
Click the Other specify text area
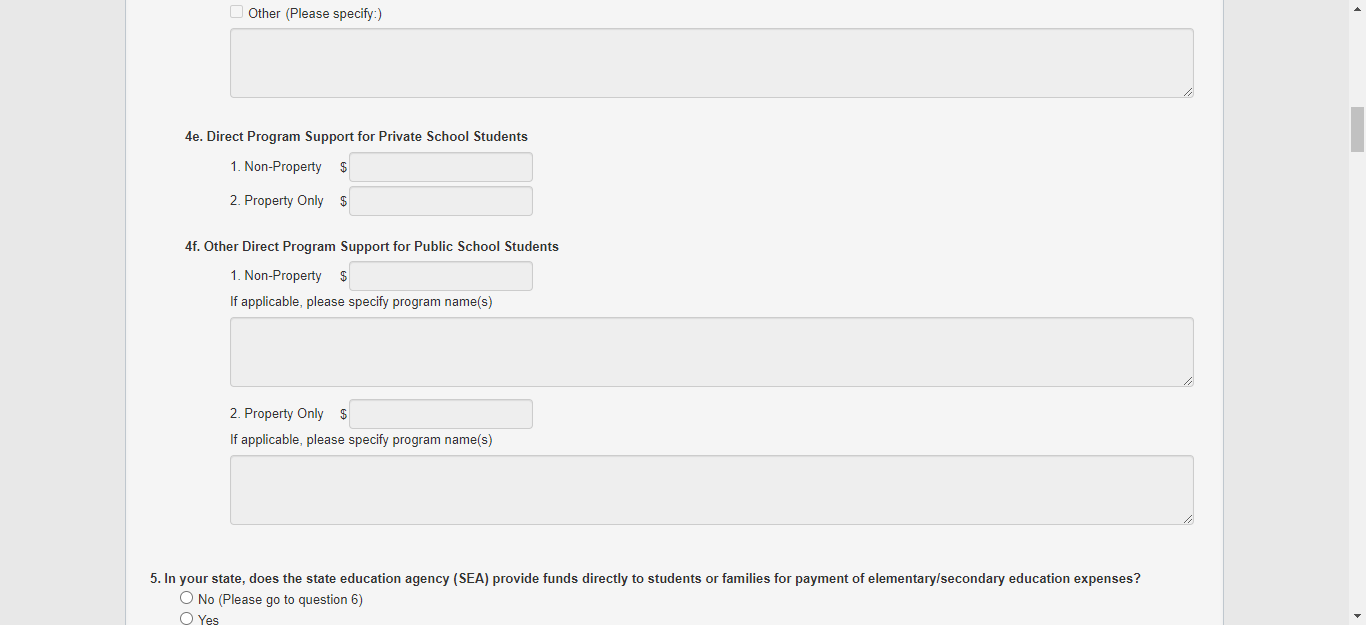pos(711,63)
